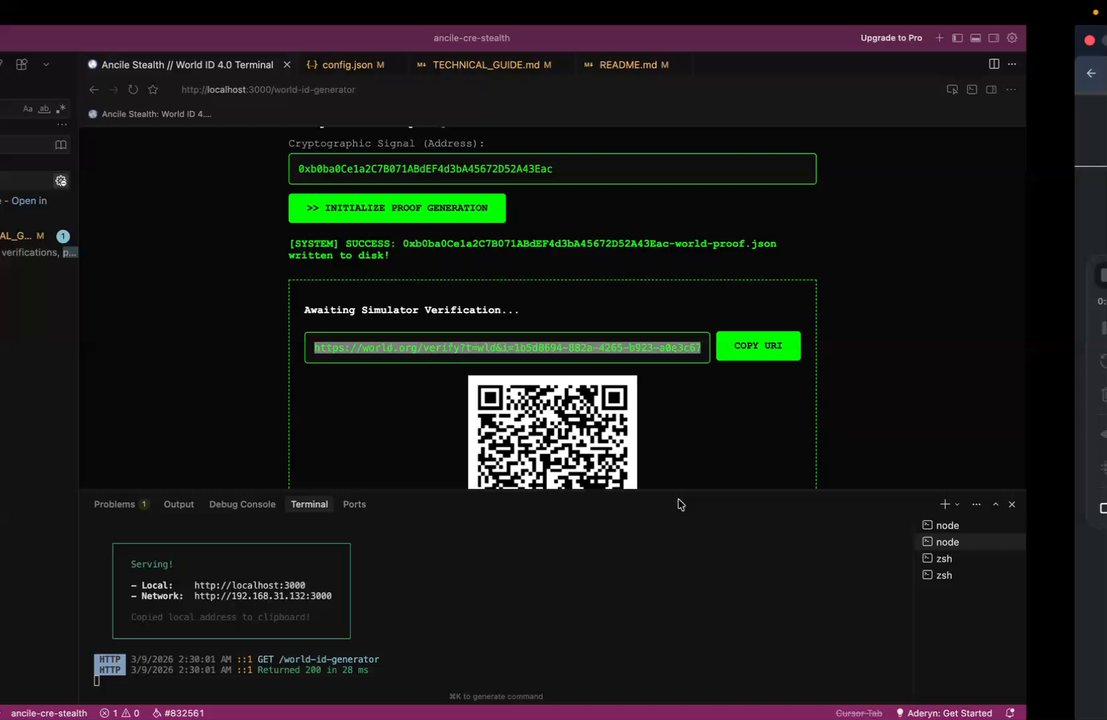Click the side-panel icon in the browser toolbar
Image resolution: width=1107 pixels, height=720 pixels.
point(991,90)
